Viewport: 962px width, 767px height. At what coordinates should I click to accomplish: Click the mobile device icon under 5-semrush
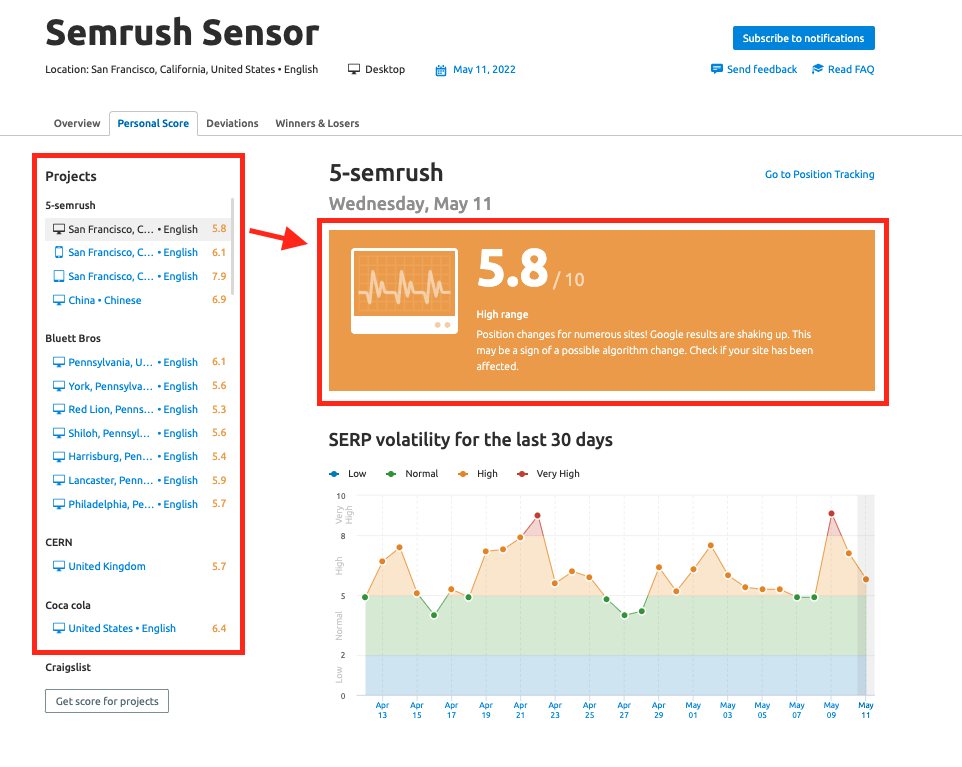[x=58, y=253]
